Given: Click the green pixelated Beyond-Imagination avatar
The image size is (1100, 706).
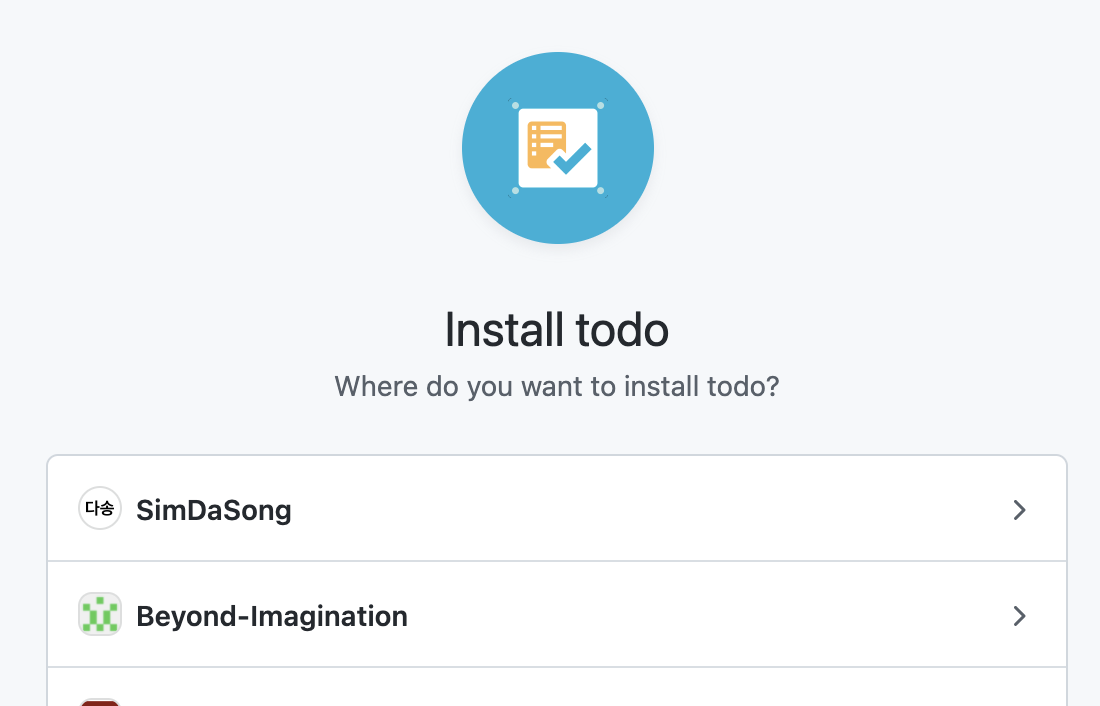Looking at the screenshot, I should pyautogui.click(x=100, y=614).
